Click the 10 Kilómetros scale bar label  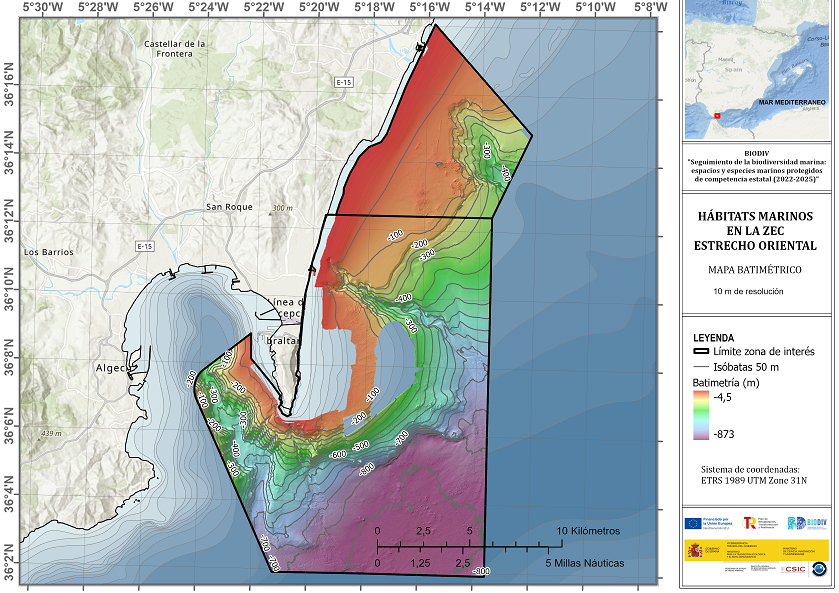(588, 531)
